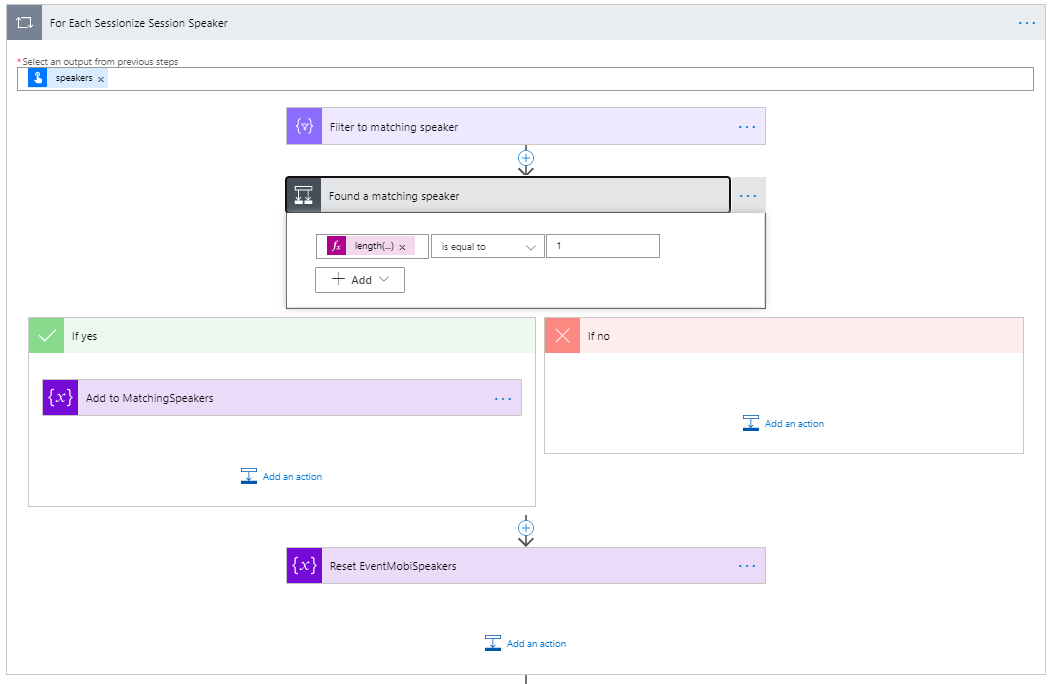Open ellipsis menu for Add to MatchingSpeakers

503,399
